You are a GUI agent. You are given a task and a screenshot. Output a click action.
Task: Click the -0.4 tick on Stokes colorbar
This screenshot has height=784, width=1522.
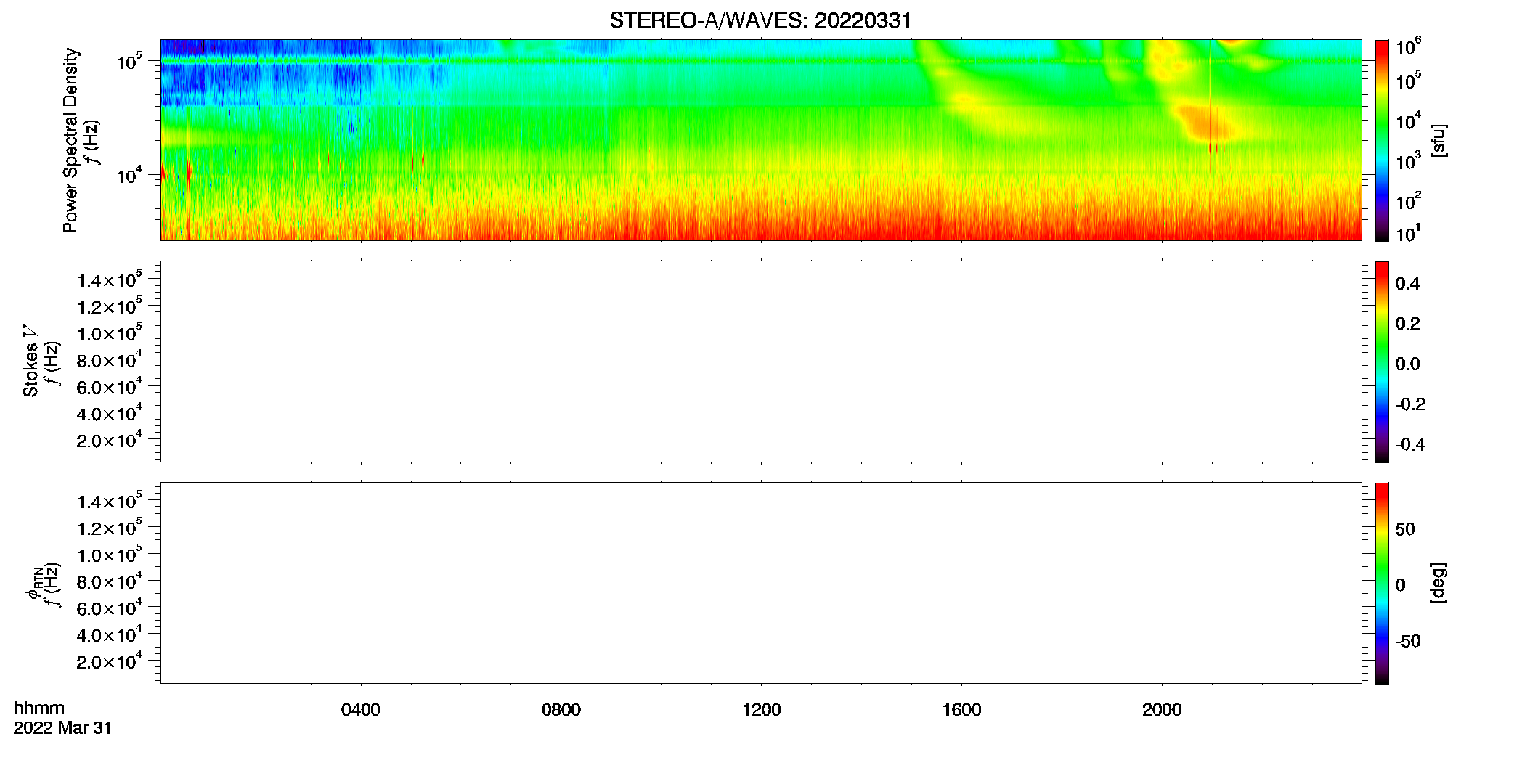click(x=1410, y=444)
